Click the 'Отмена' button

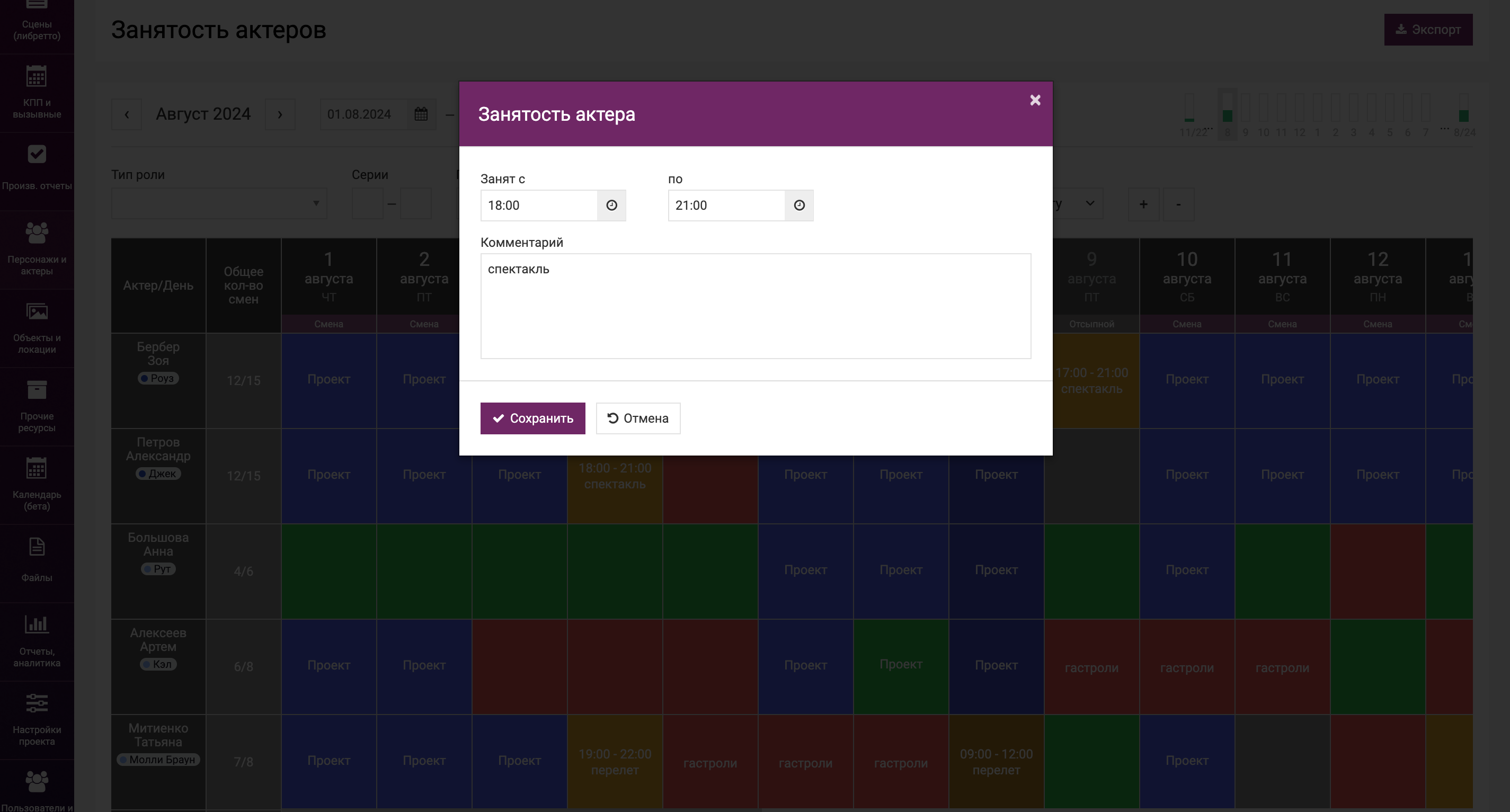[x=638, y=418]
